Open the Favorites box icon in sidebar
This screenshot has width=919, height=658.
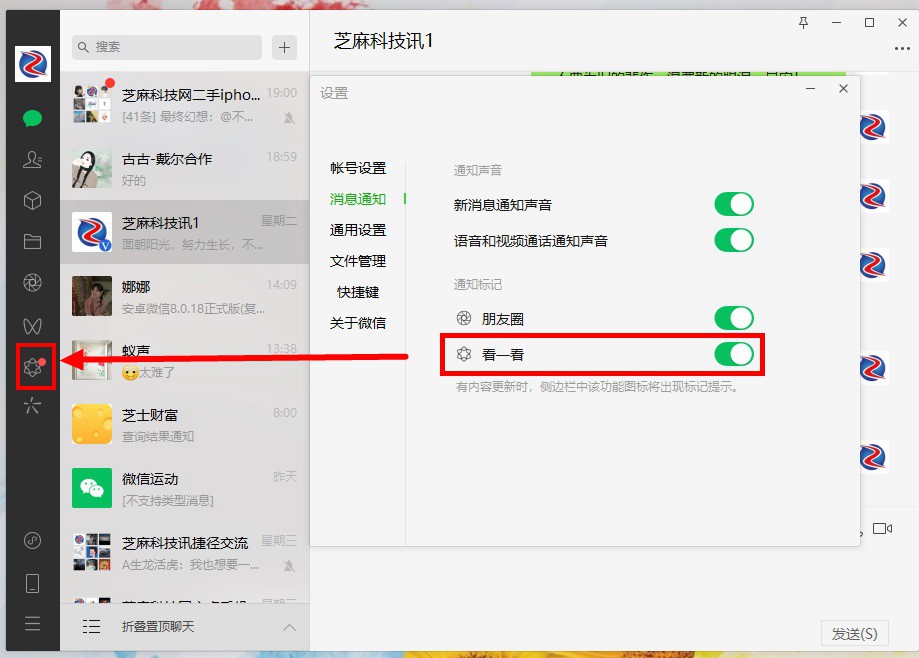32,200
